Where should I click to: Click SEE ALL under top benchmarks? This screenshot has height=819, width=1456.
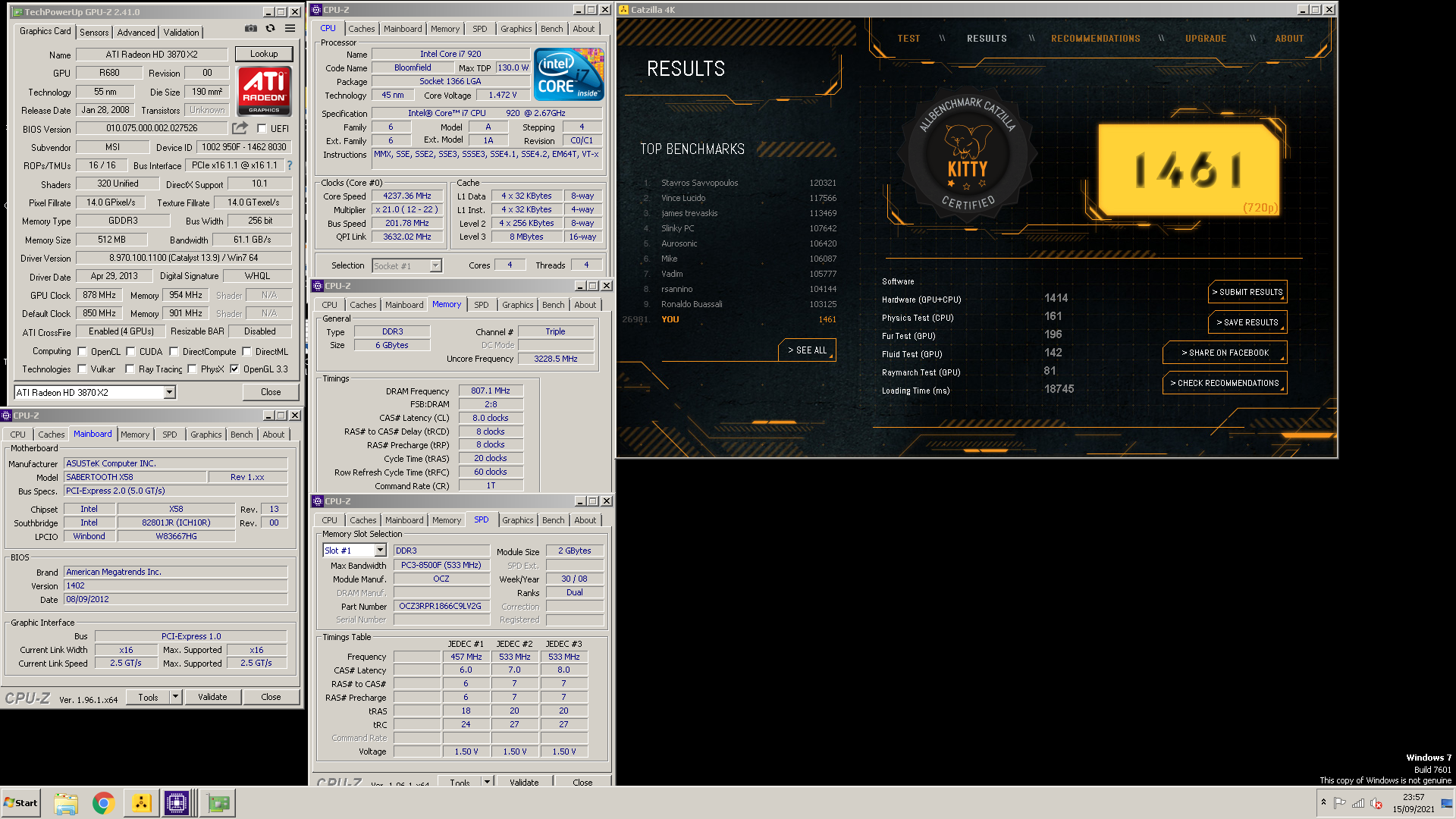(807, 350)
